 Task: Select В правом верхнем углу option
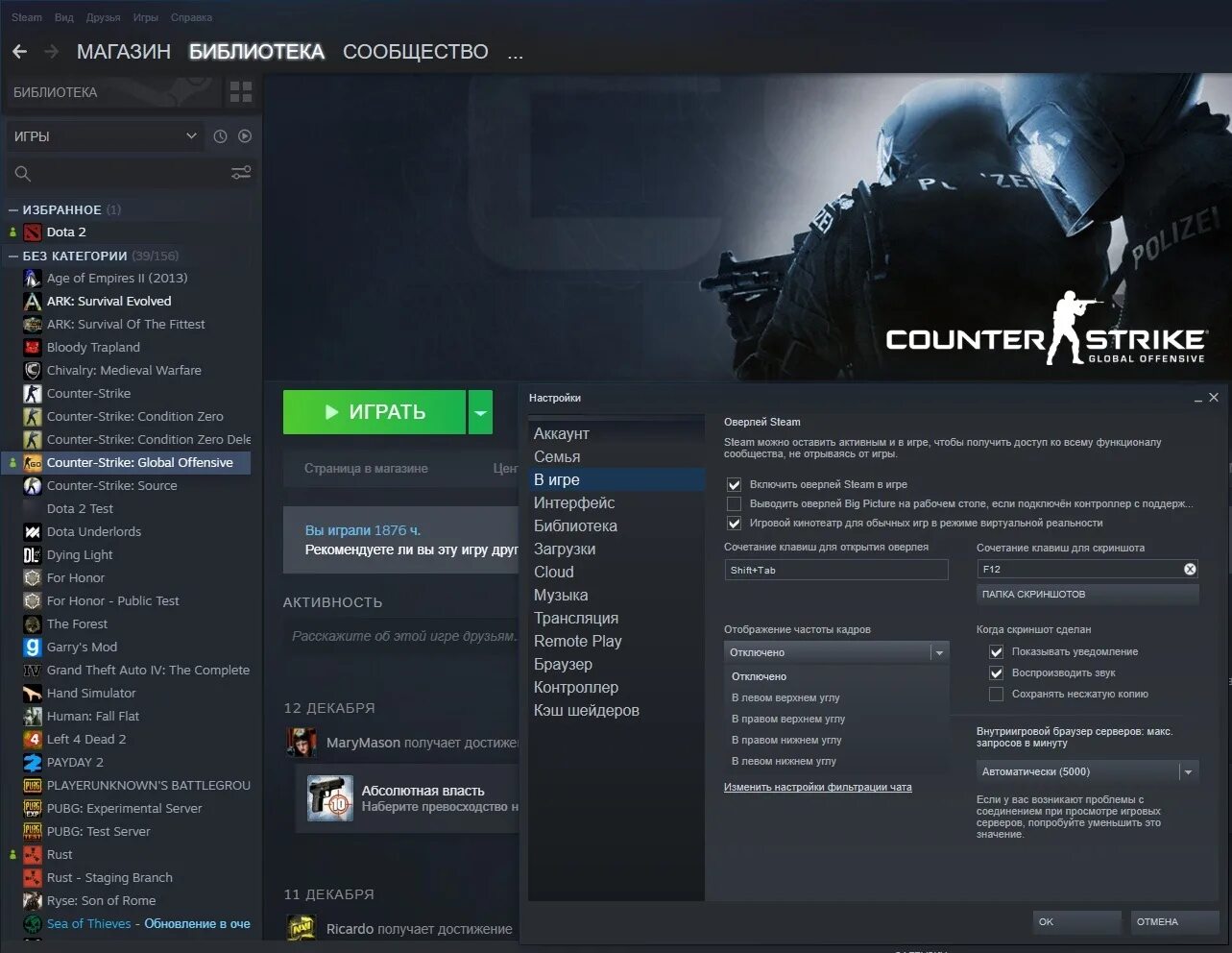click(x=788, y=720)
